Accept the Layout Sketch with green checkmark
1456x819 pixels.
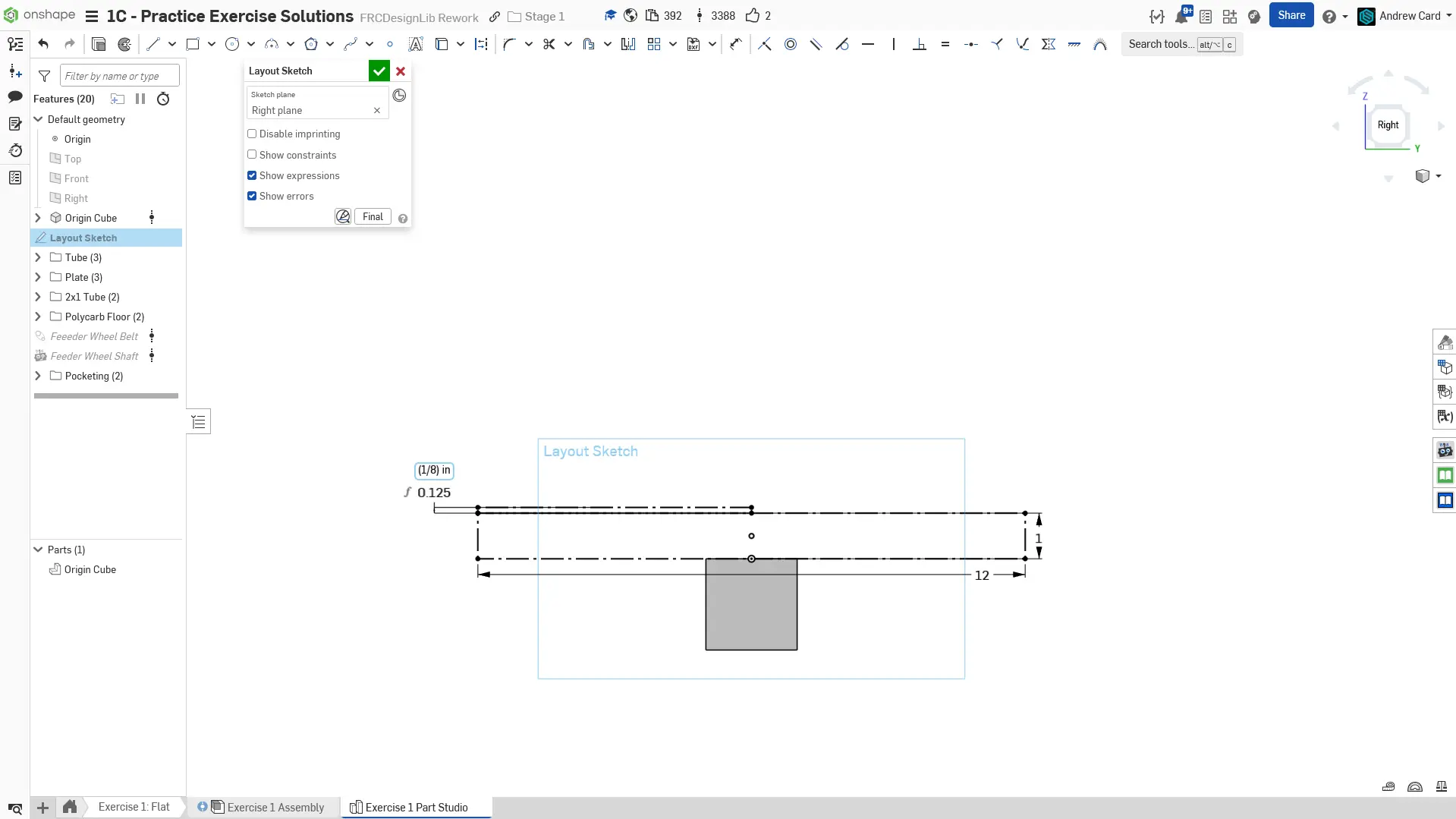coord(379,71)
